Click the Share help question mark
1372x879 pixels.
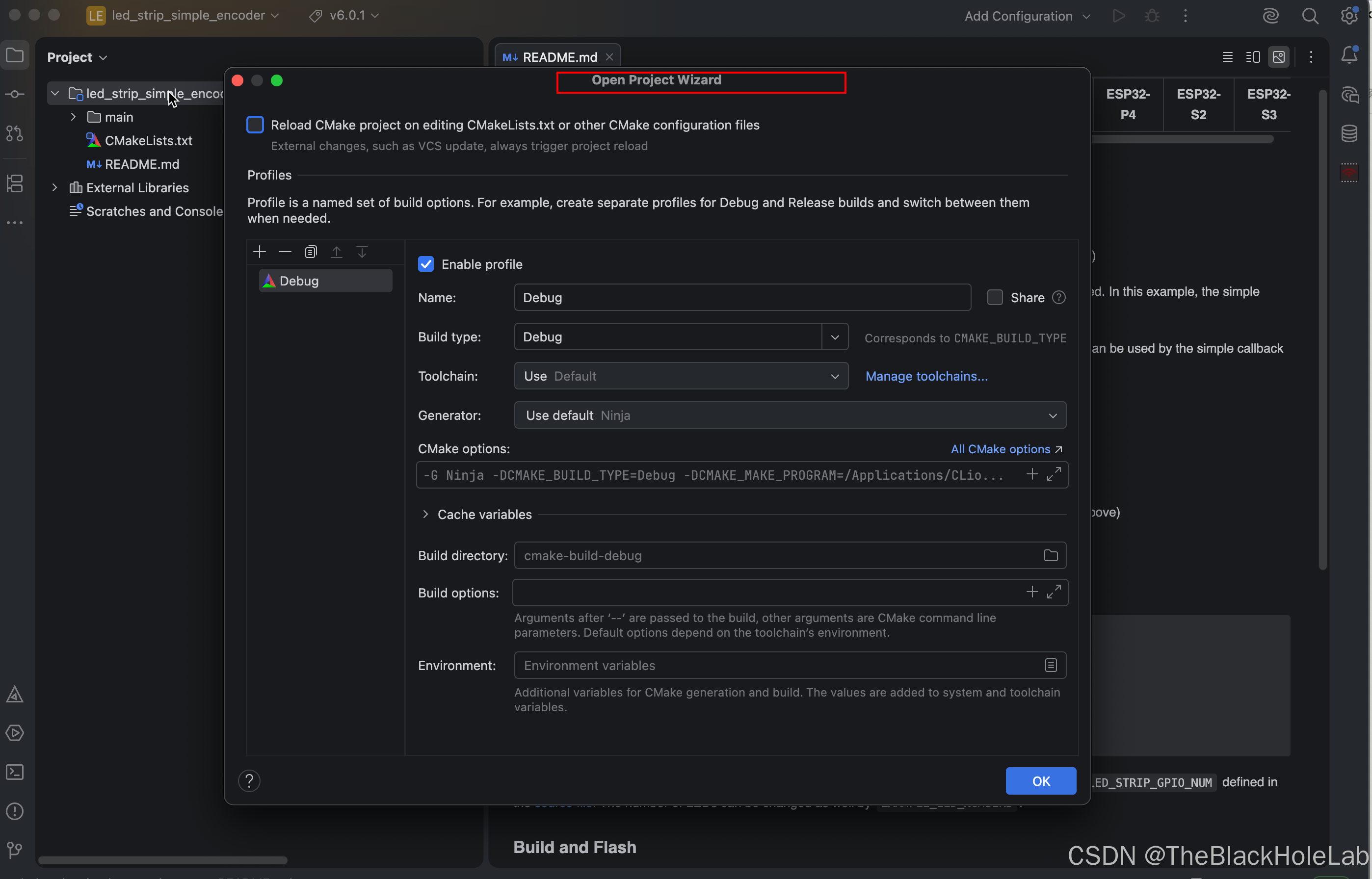tap(1058, 297)
